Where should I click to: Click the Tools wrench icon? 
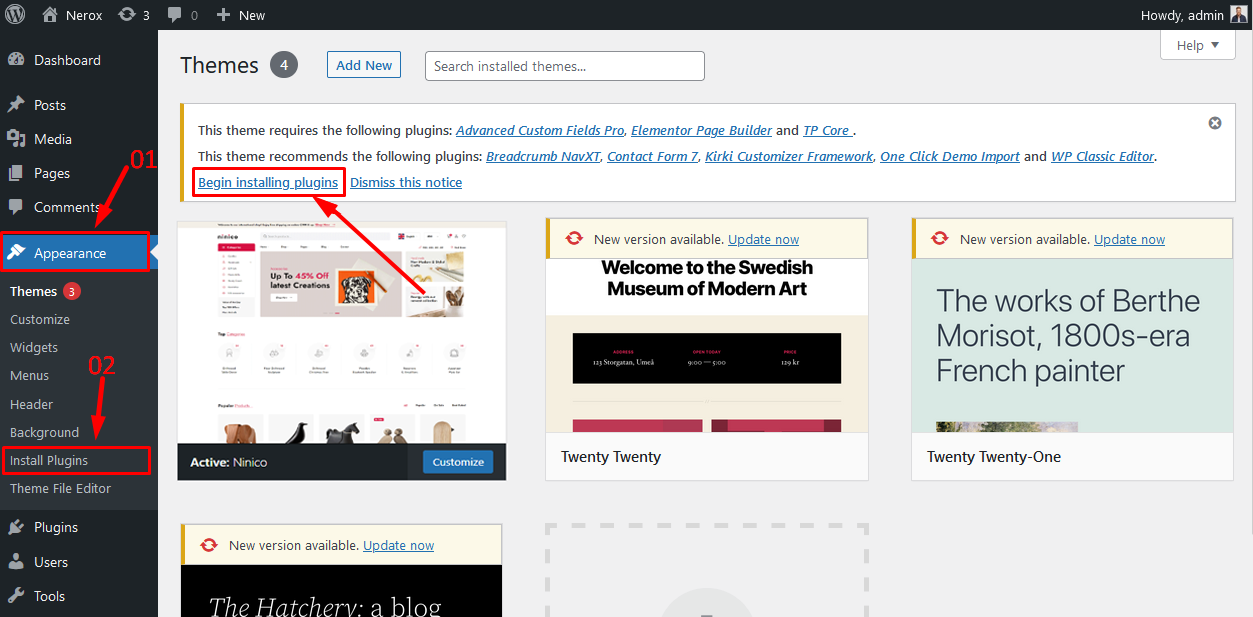pyautogui.click(x=16, y=596)
